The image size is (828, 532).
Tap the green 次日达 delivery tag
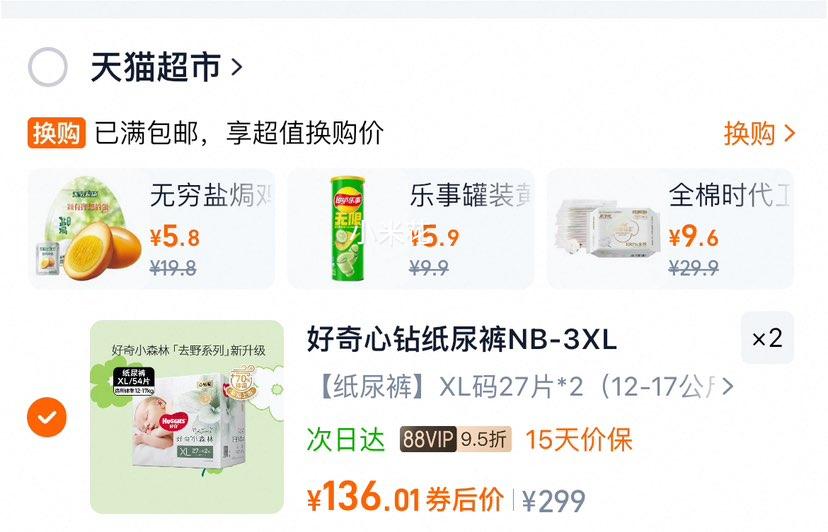pyautogui.click(x=346, y=440)
